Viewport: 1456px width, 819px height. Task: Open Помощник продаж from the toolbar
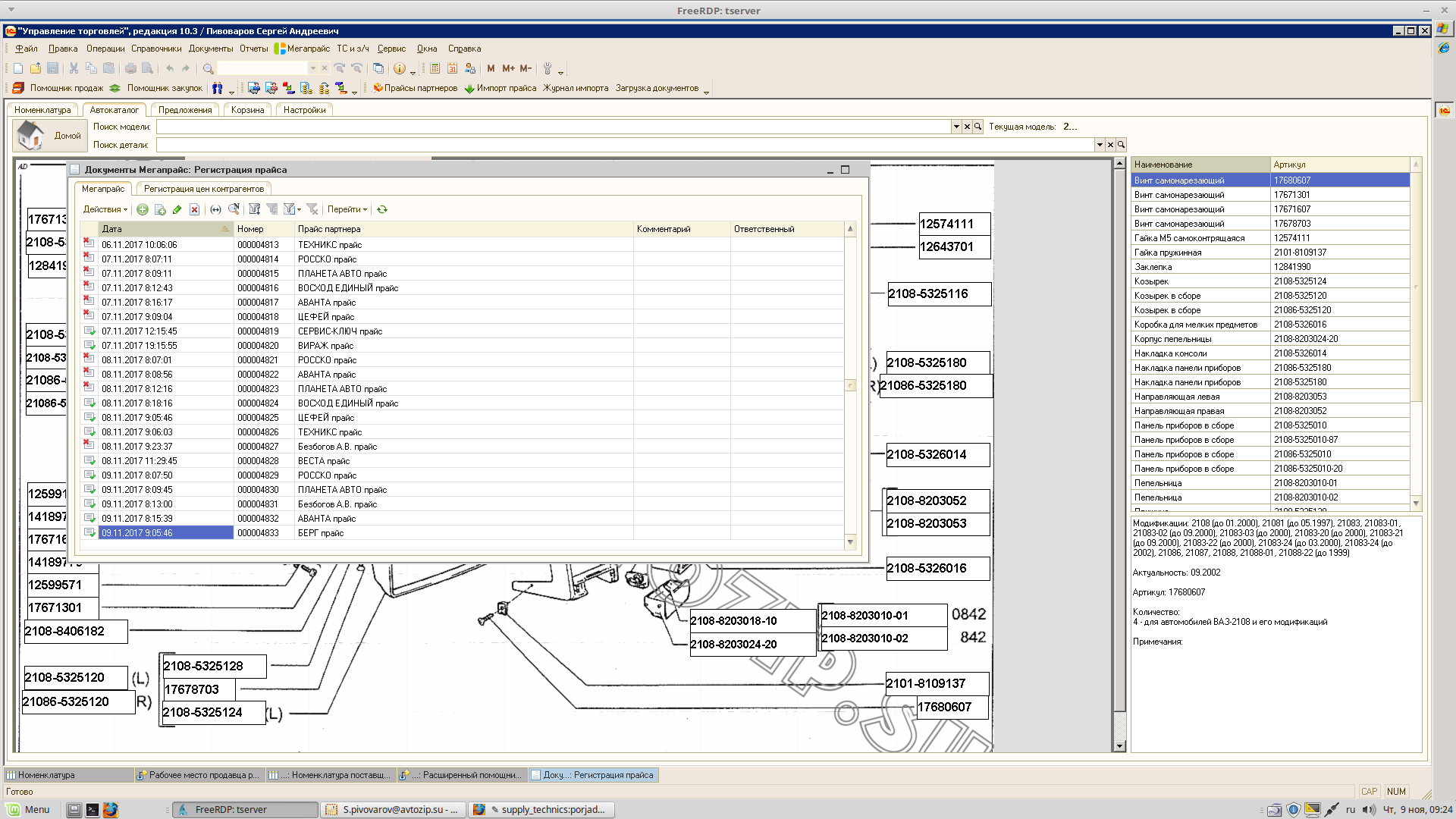[58, 88]
